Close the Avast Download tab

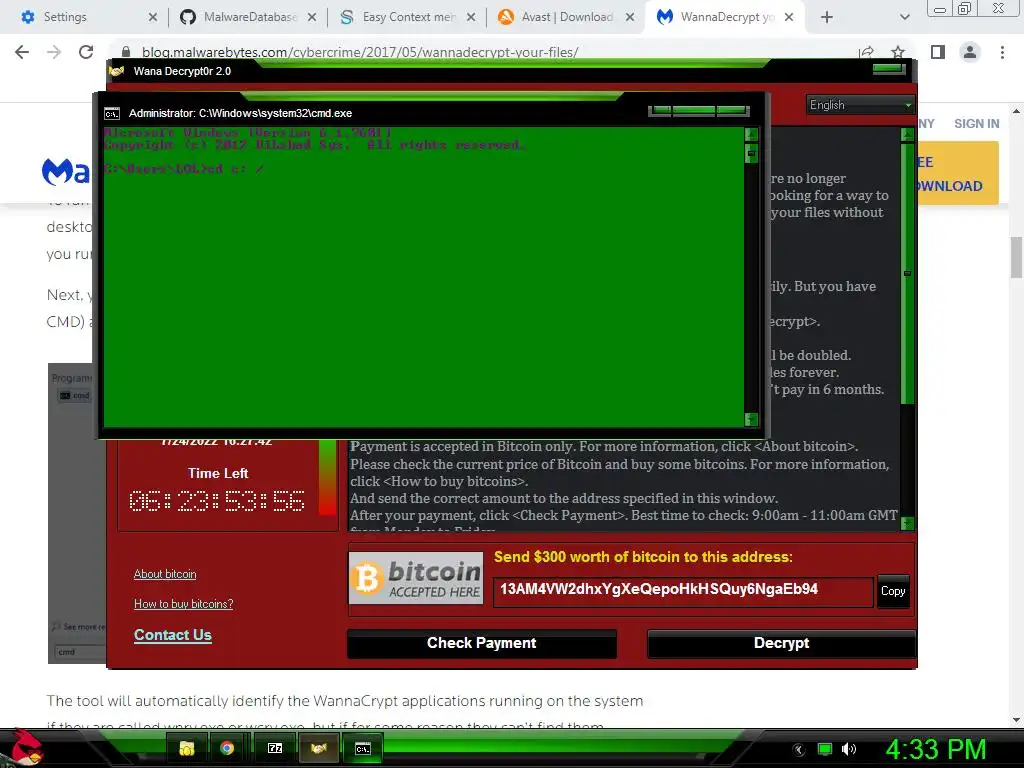(630, 17)
